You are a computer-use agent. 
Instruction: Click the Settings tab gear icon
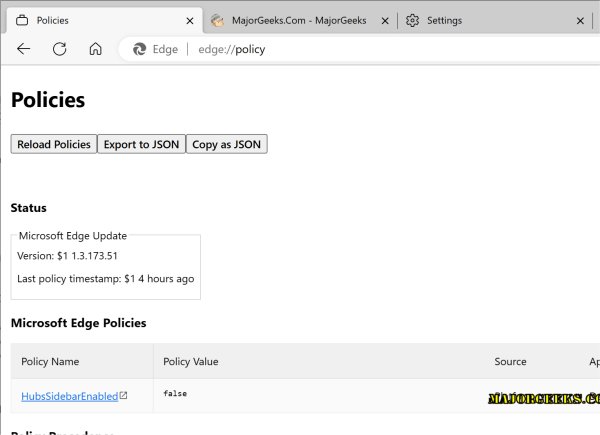(412, 20)
